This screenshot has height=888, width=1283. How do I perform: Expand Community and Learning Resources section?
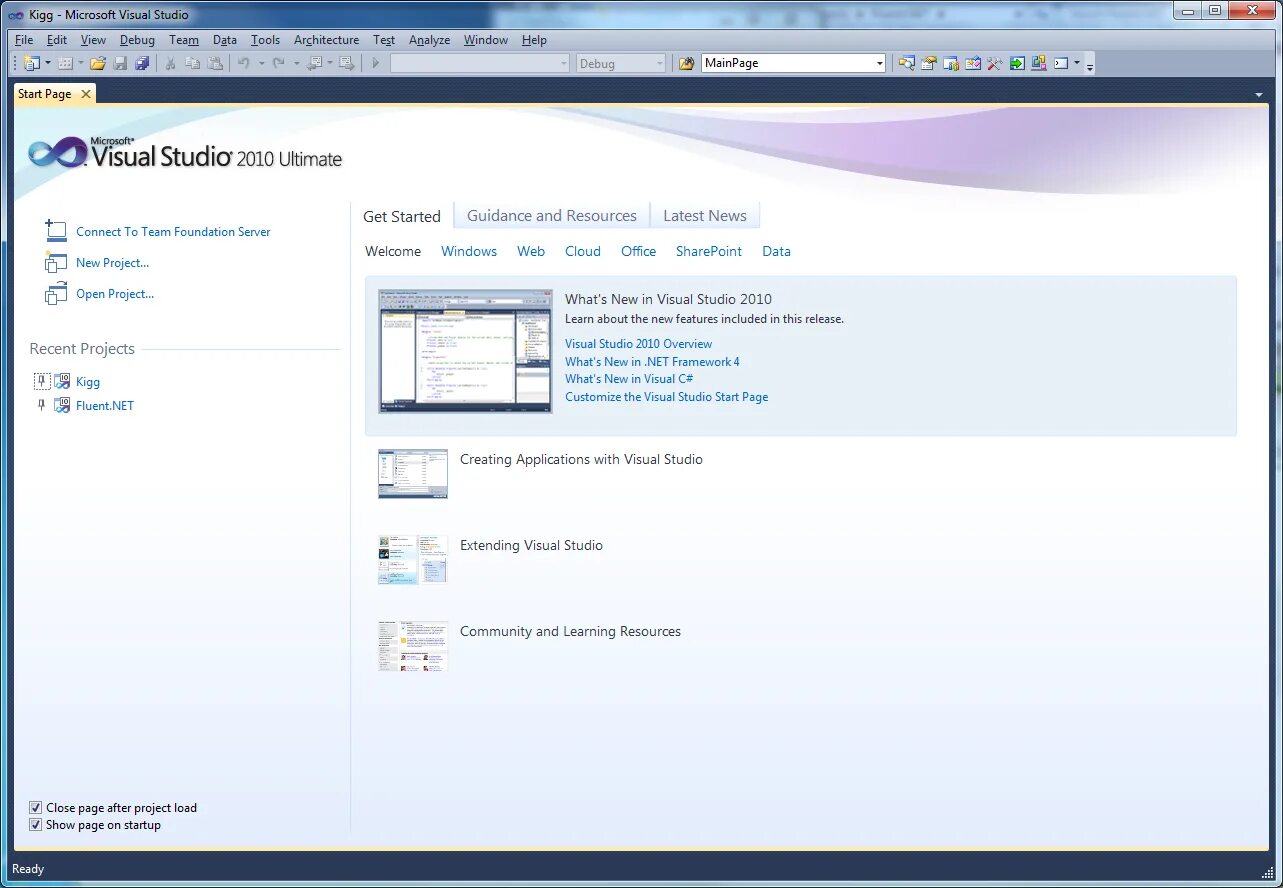570,632
